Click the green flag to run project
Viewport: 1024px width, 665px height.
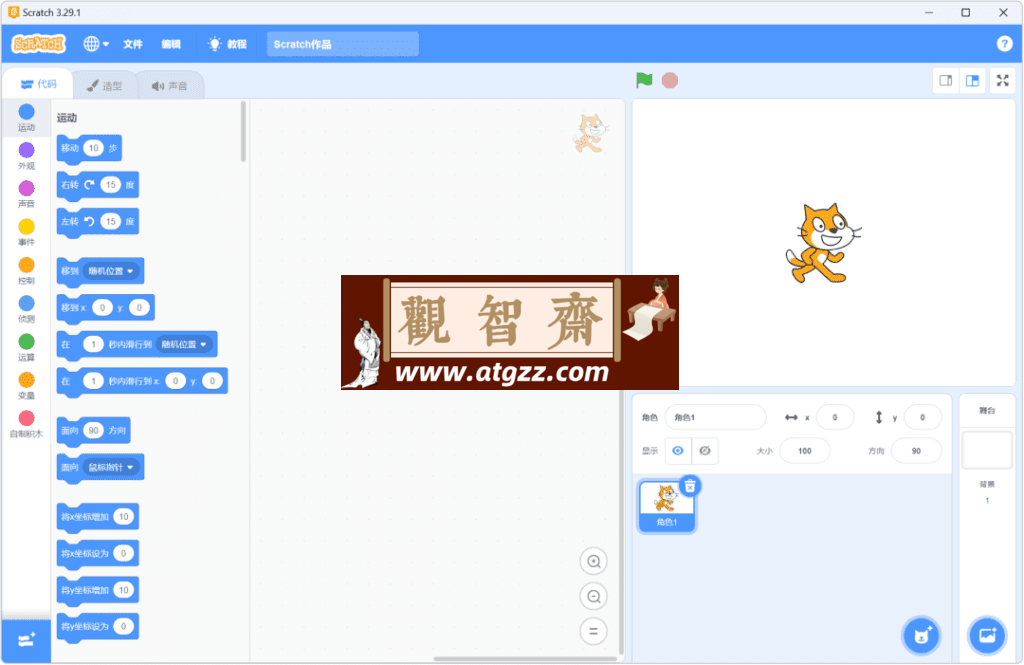644,80
